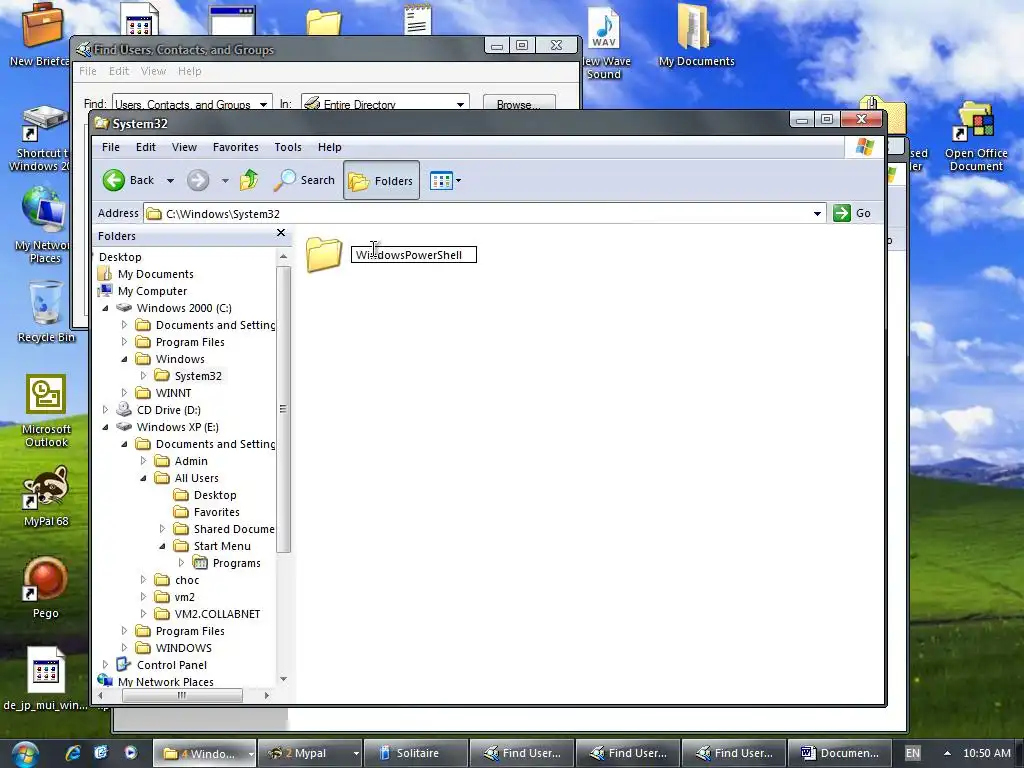Launch the MyPal 68 desktop shortcut
The width and height of the screenshot is (1024, 768).
point(46,496)
